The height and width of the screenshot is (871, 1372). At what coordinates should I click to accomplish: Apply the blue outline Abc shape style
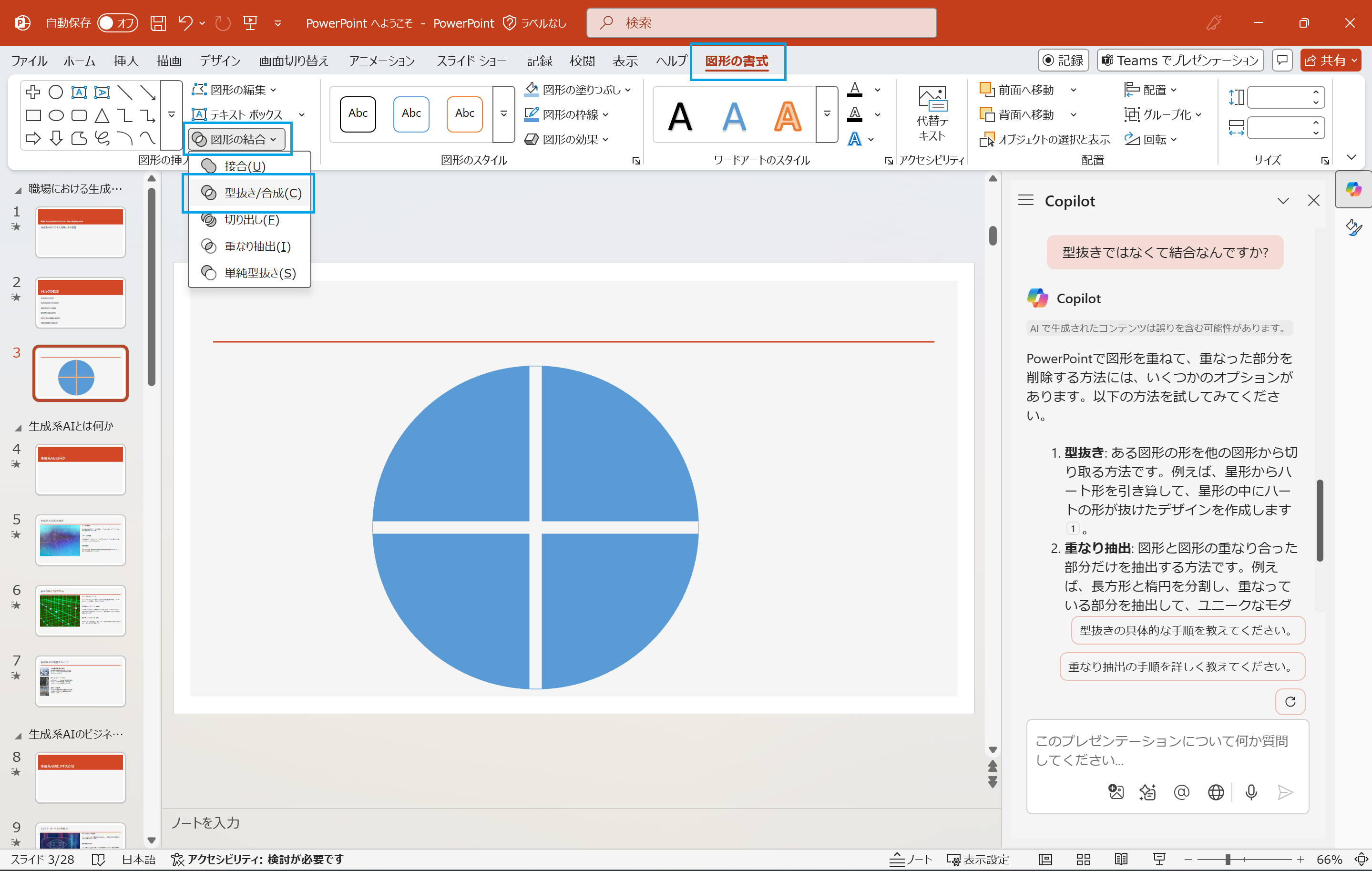tap(411, 113)
